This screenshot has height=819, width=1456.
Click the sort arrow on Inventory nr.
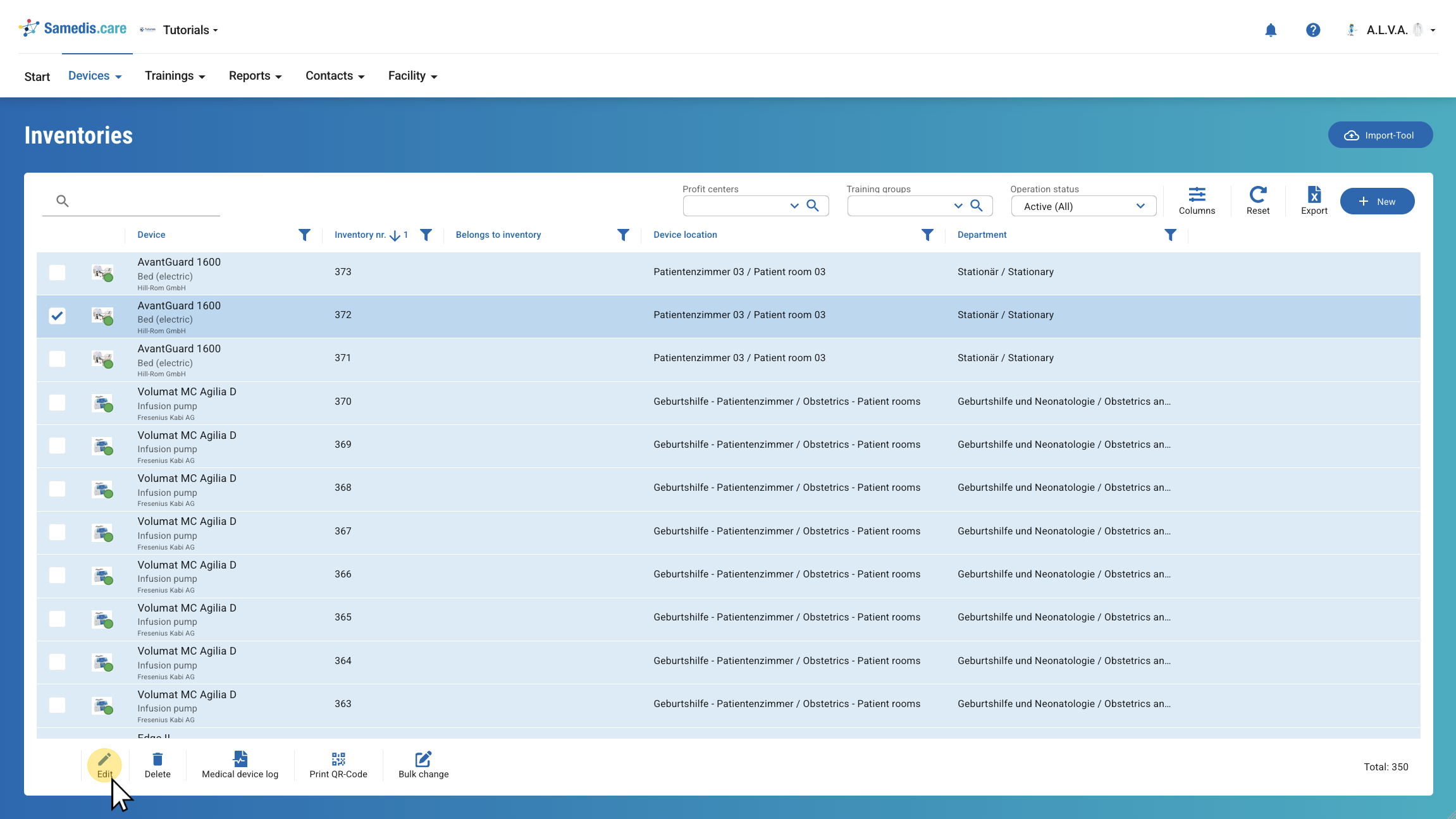click(x=395, y=235)
